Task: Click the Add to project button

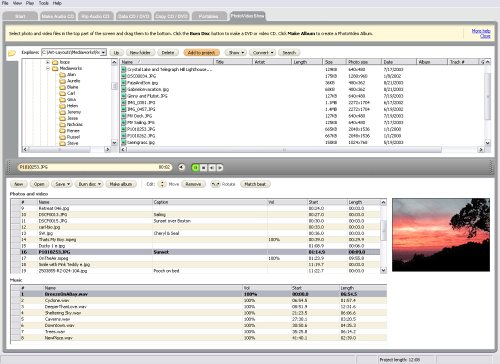Action: pyautogui.click(x=201, y=52)
